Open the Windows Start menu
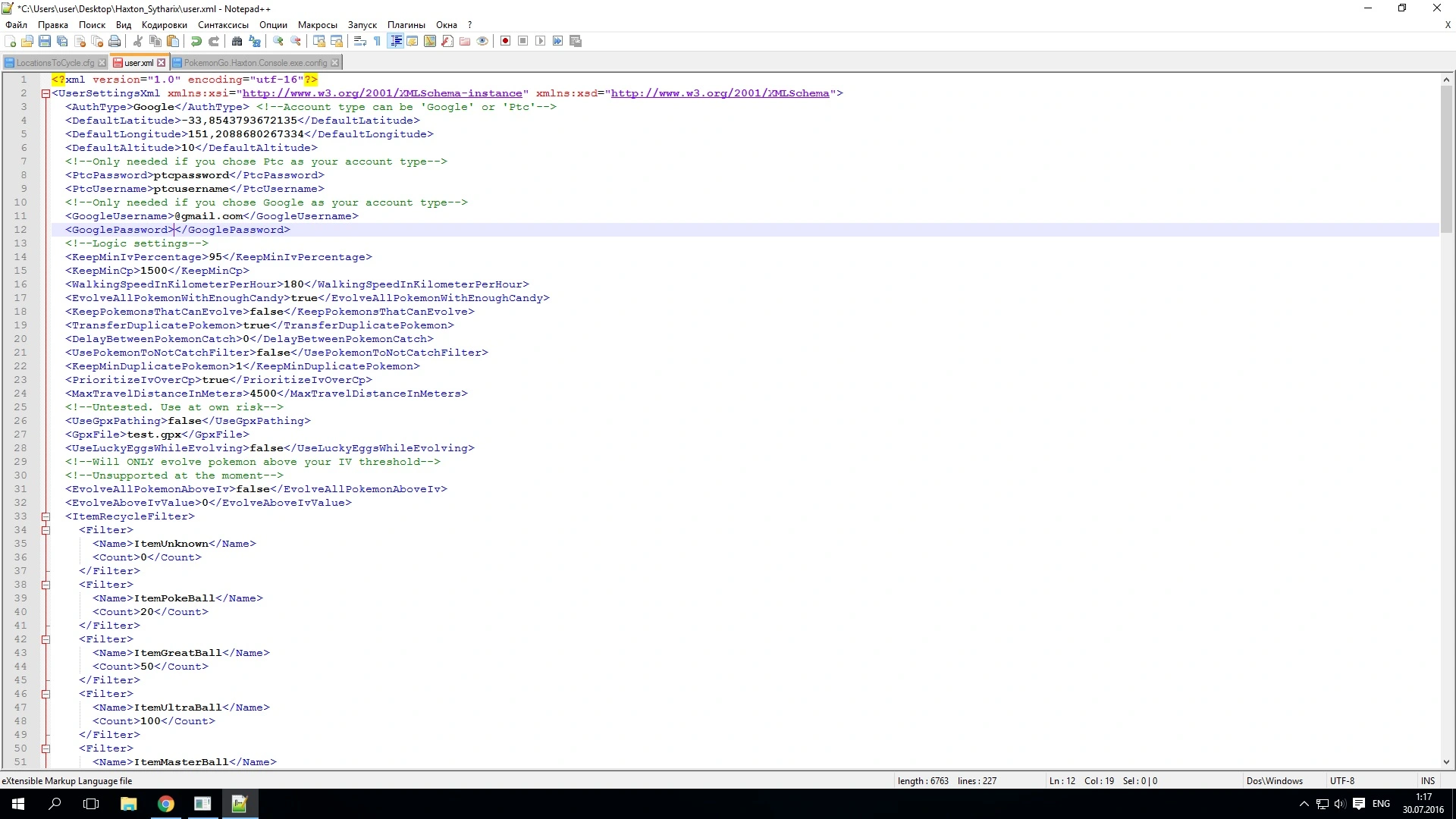 click(18, 804)
